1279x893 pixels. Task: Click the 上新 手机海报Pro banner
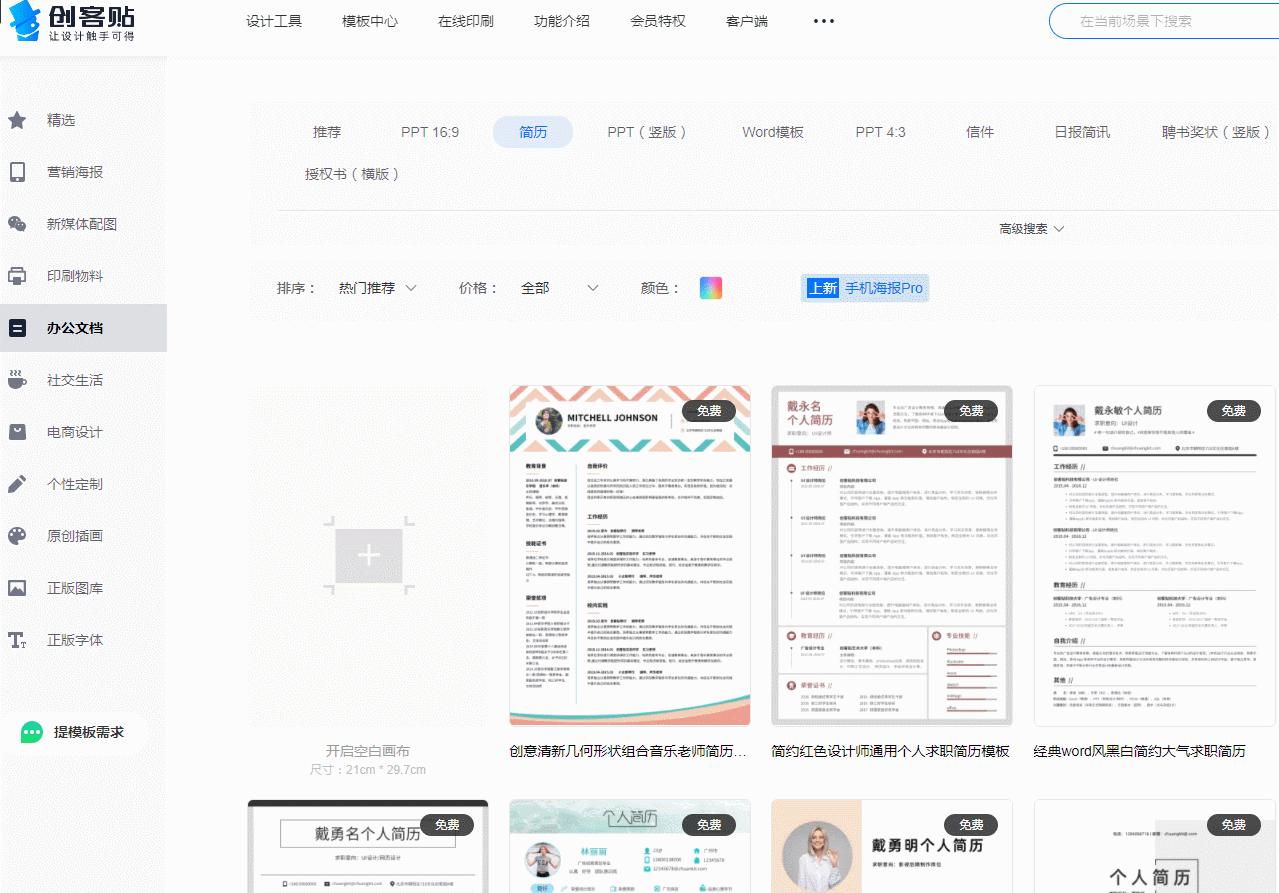(x=865, y=288)
